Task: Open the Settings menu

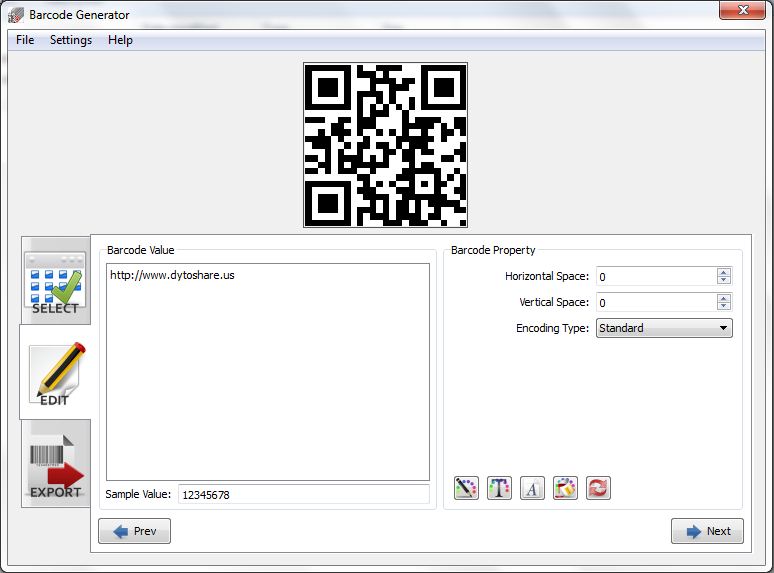Action: coord(71,40)
